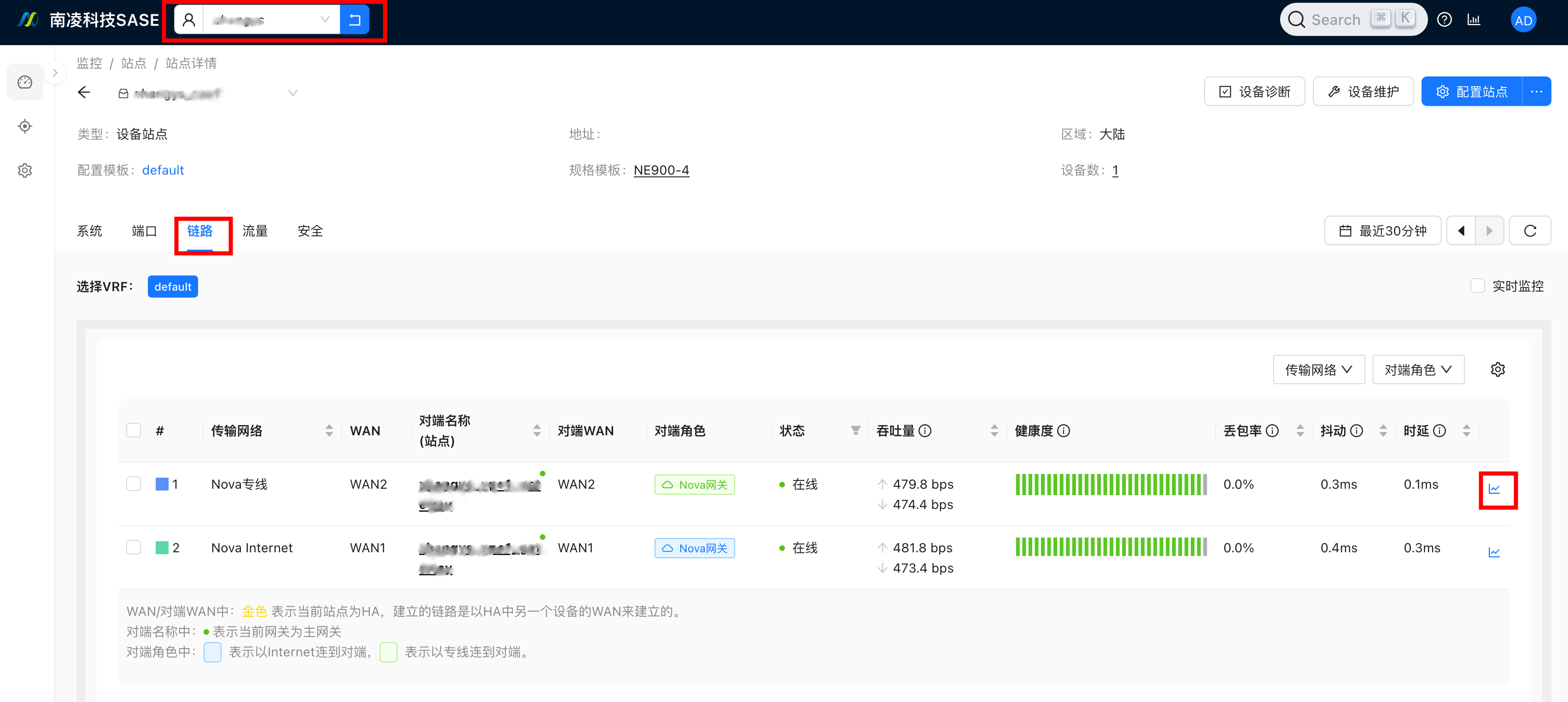1568x702 pixels.
Task: Sort by 对端名称 column
Action: tap(537, 430)
